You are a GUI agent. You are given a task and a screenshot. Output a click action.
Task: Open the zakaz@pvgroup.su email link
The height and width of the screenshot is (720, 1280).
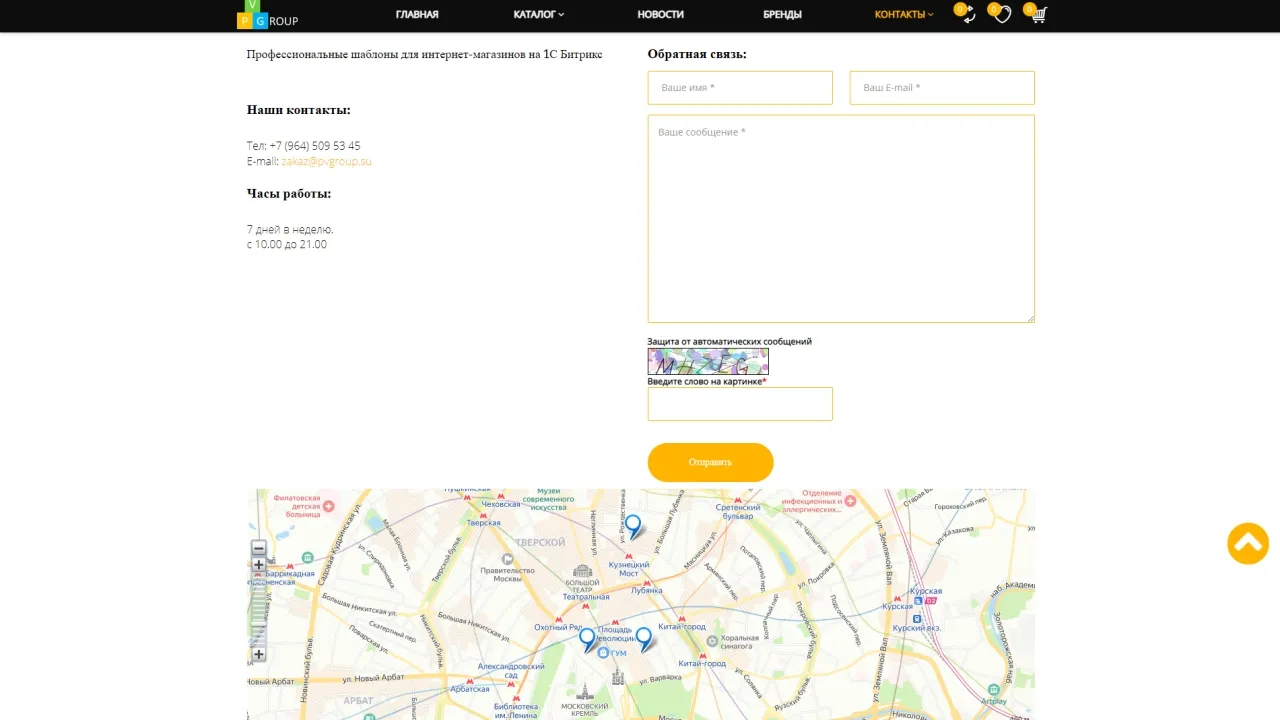tap(326, 161)
